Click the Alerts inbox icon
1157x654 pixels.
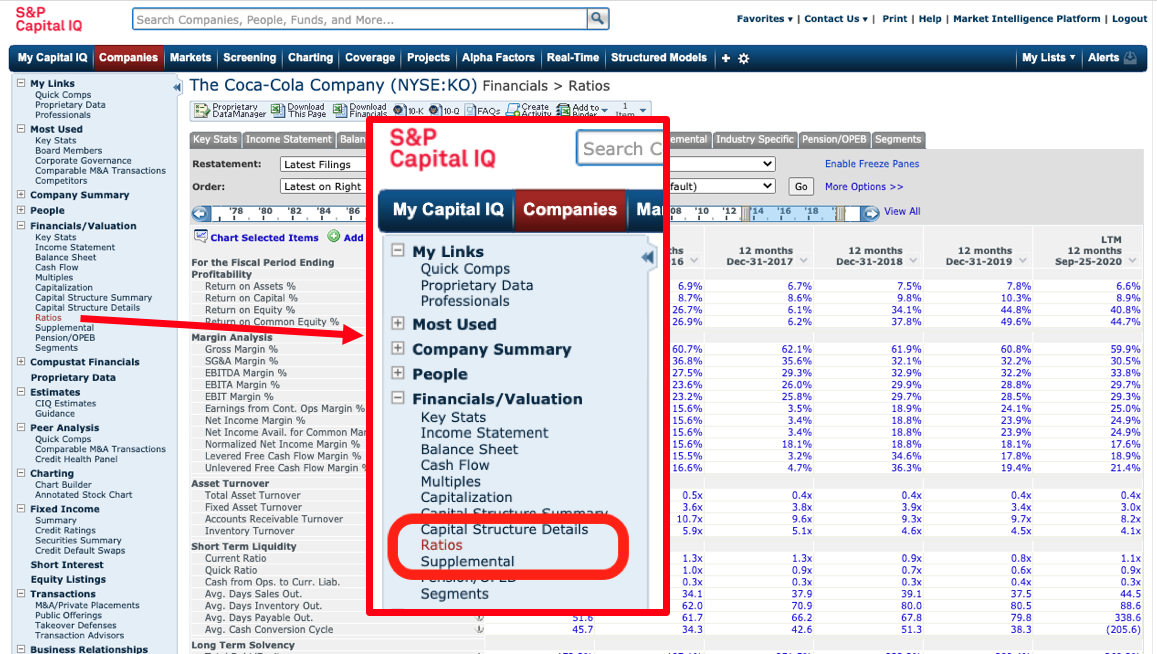1130,58
